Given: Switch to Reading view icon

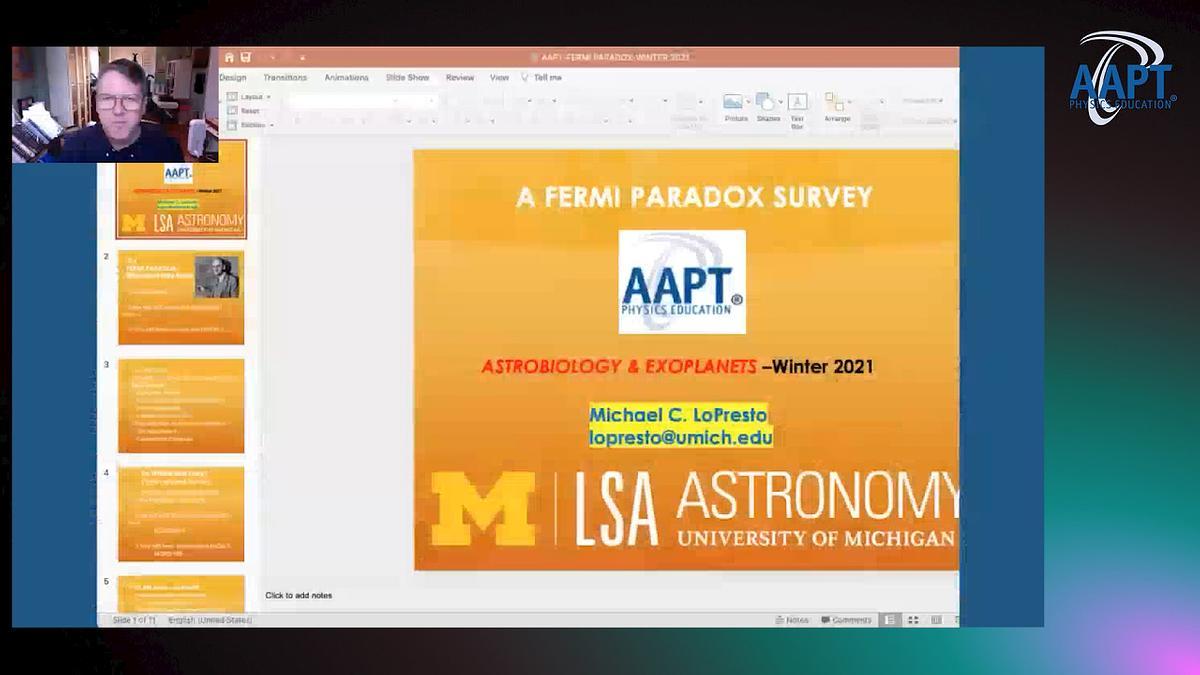Looking at the screenshot, I should (x=936, y=620).
